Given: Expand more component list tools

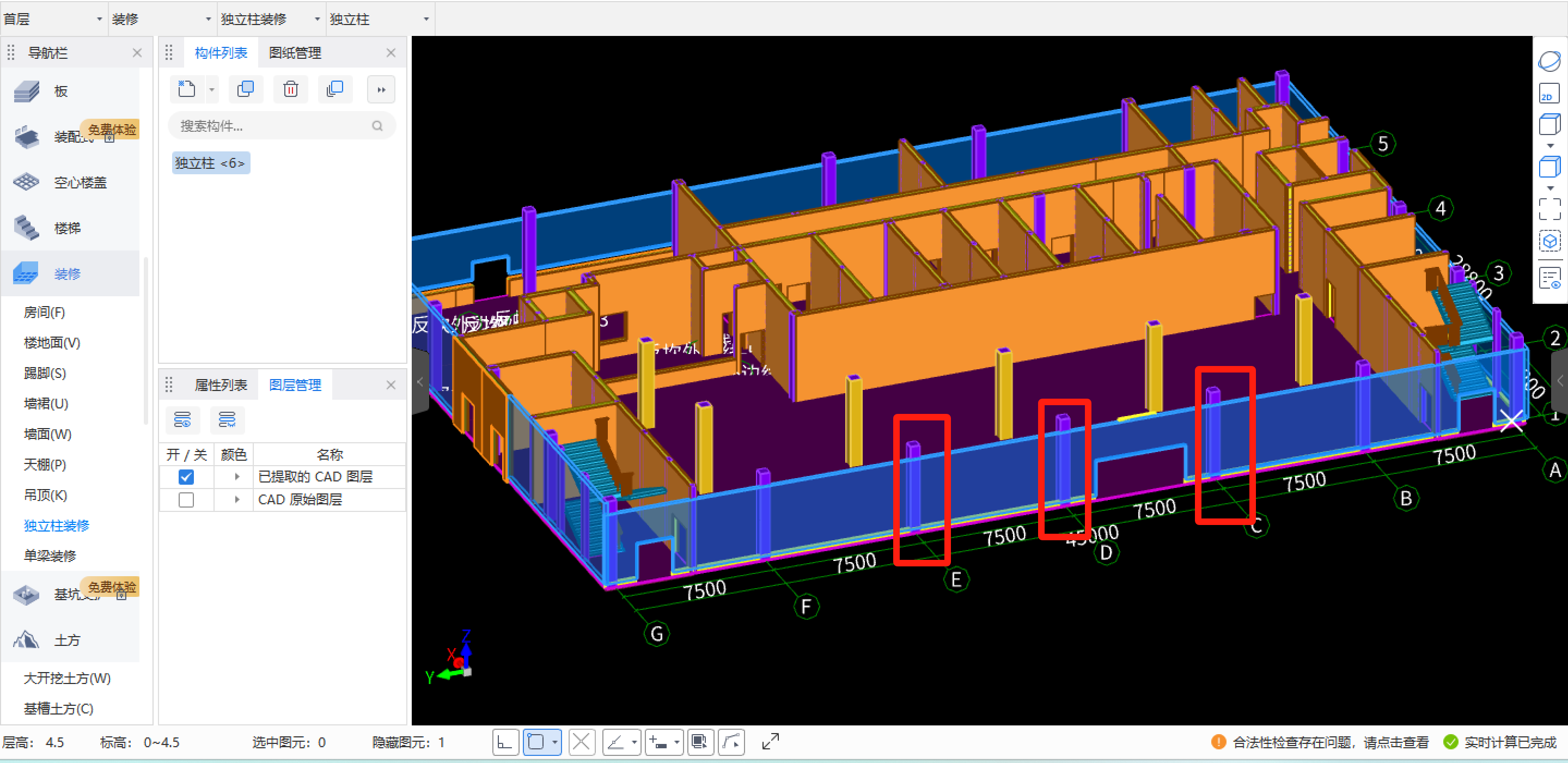Looking at the screenshot, I should [x=382, y=89].
